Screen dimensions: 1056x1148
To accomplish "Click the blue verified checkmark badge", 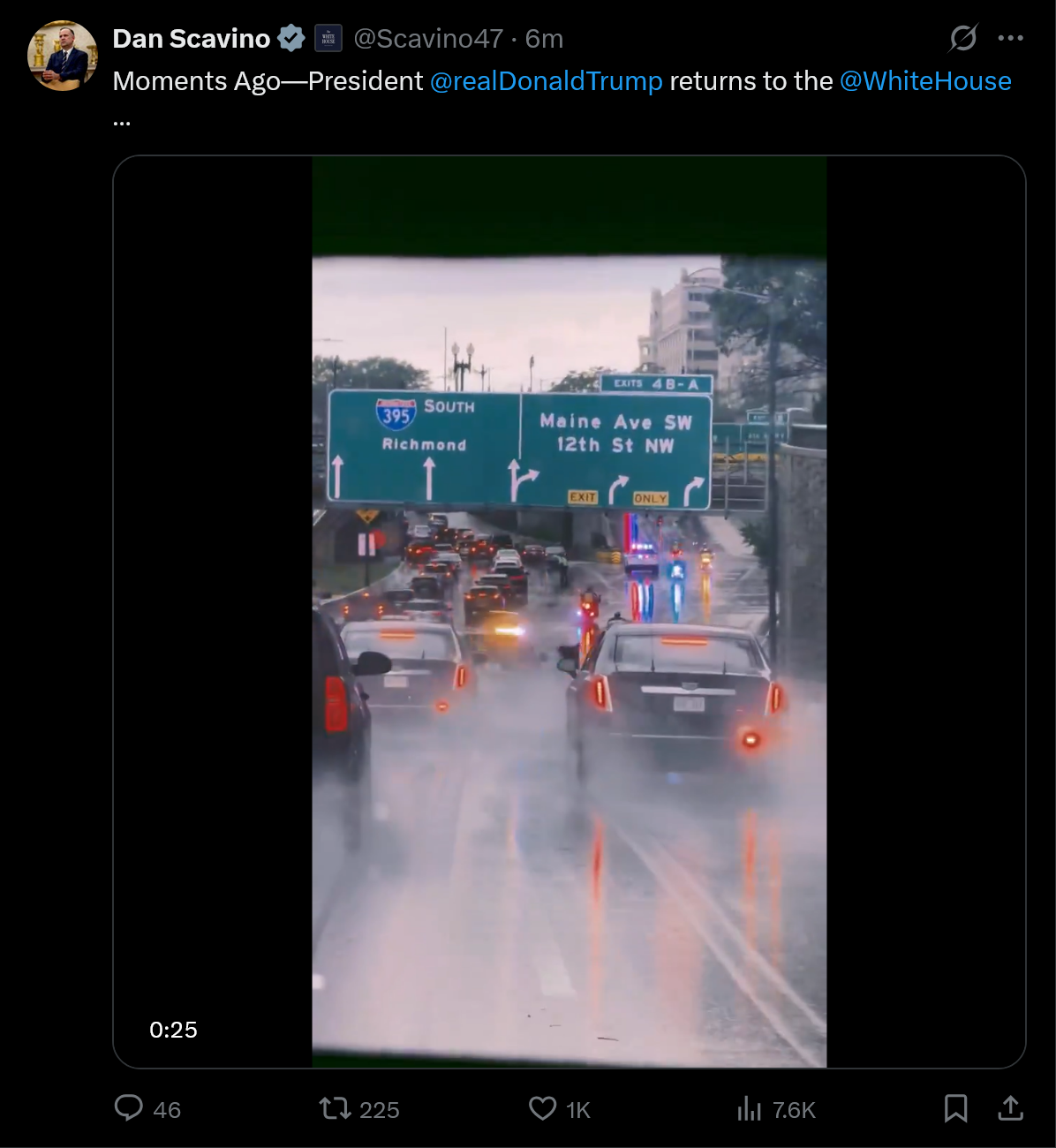I will click(291, 39).
